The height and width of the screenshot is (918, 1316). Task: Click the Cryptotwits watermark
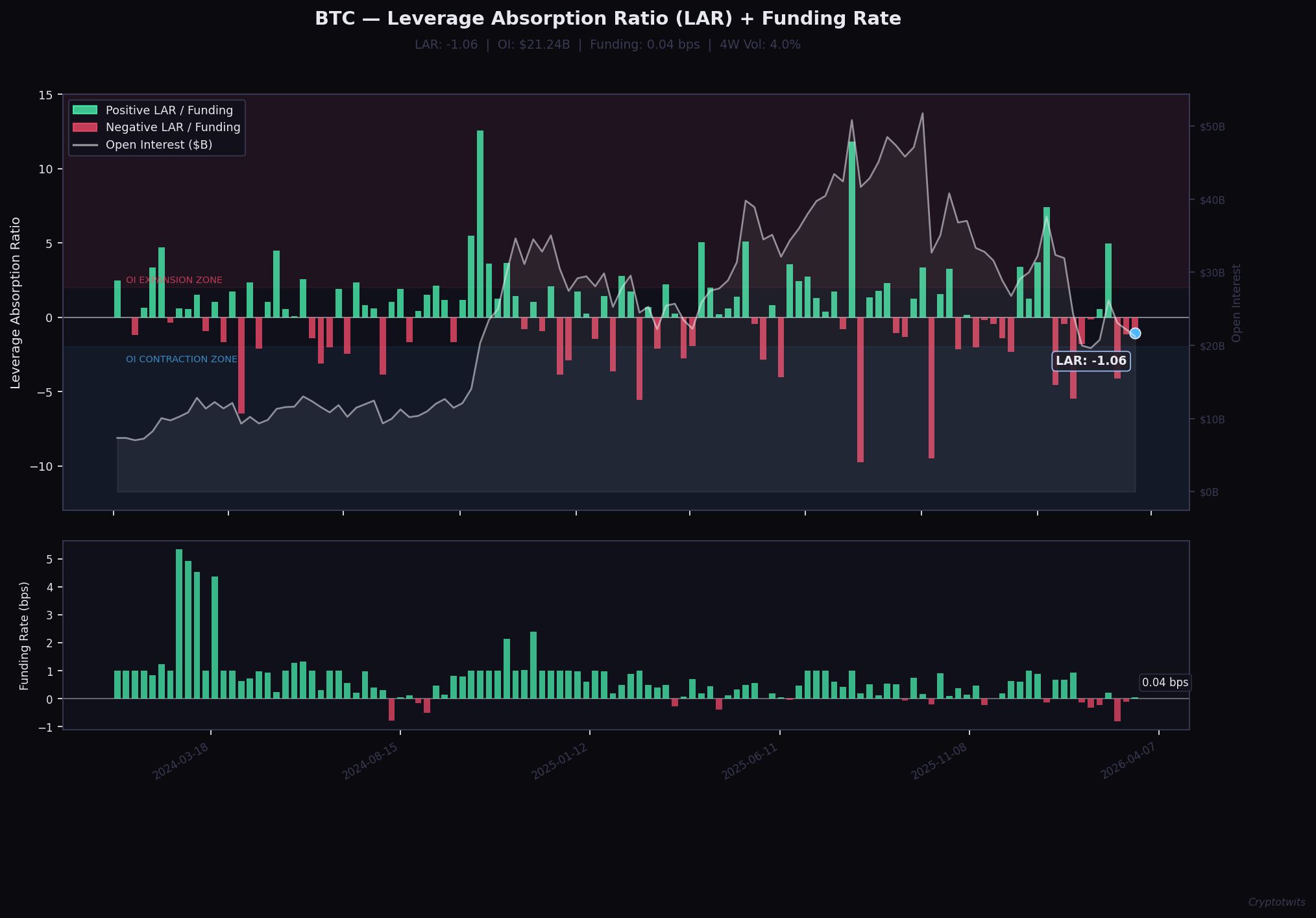1276,902
